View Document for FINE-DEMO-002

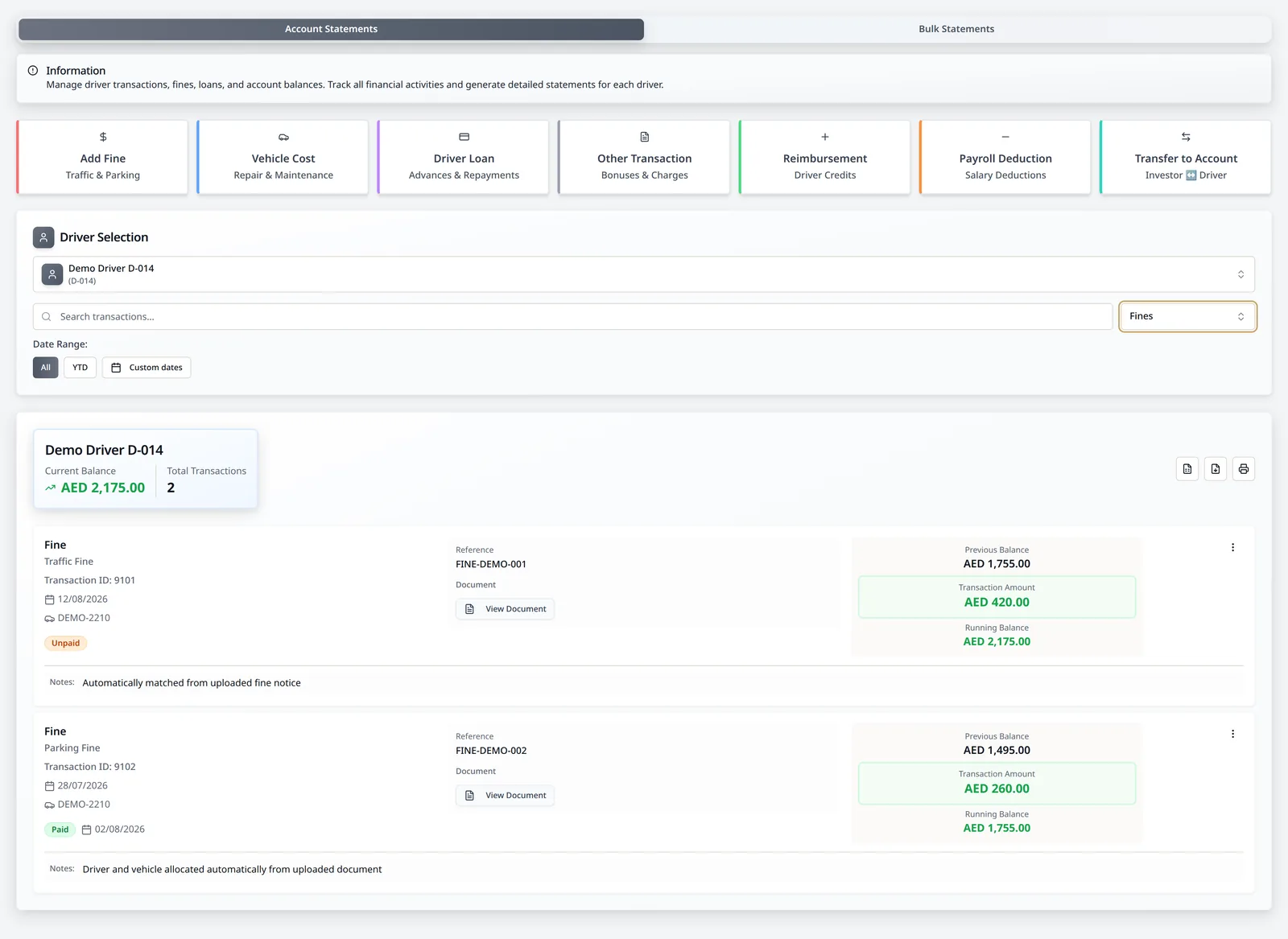(505, 796)
